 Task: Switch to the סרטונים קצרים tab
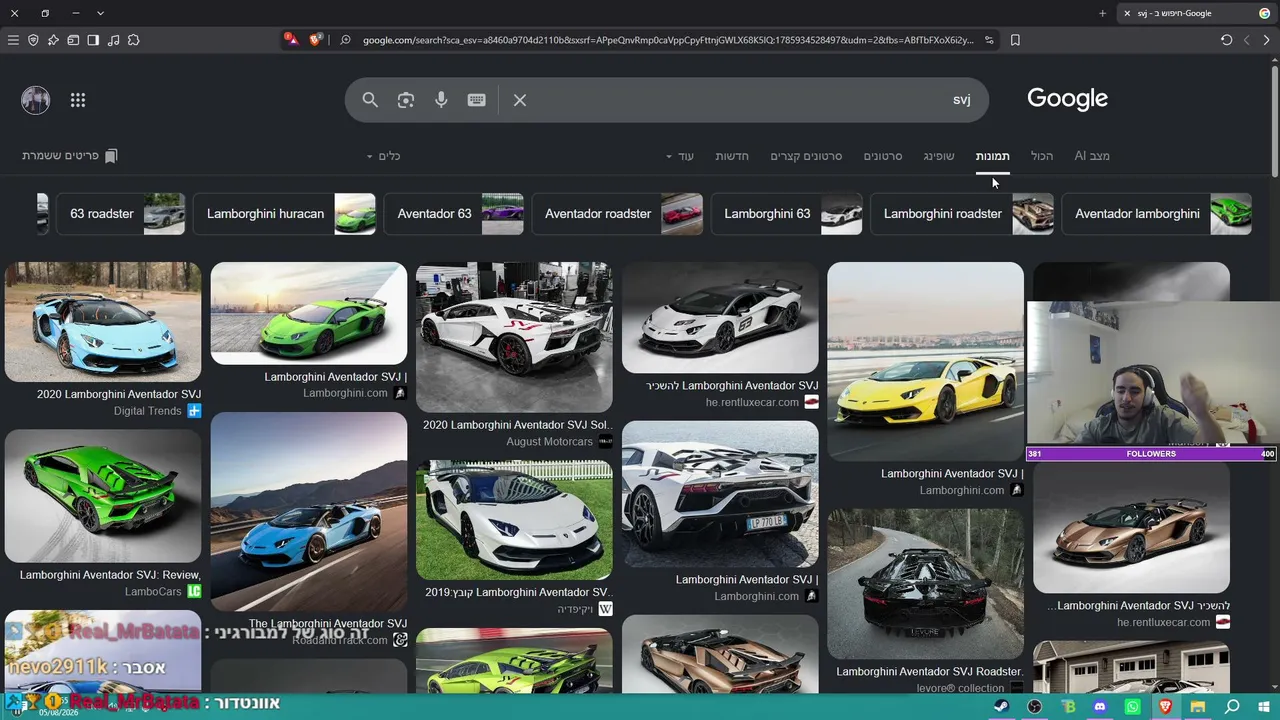(806, 156)
